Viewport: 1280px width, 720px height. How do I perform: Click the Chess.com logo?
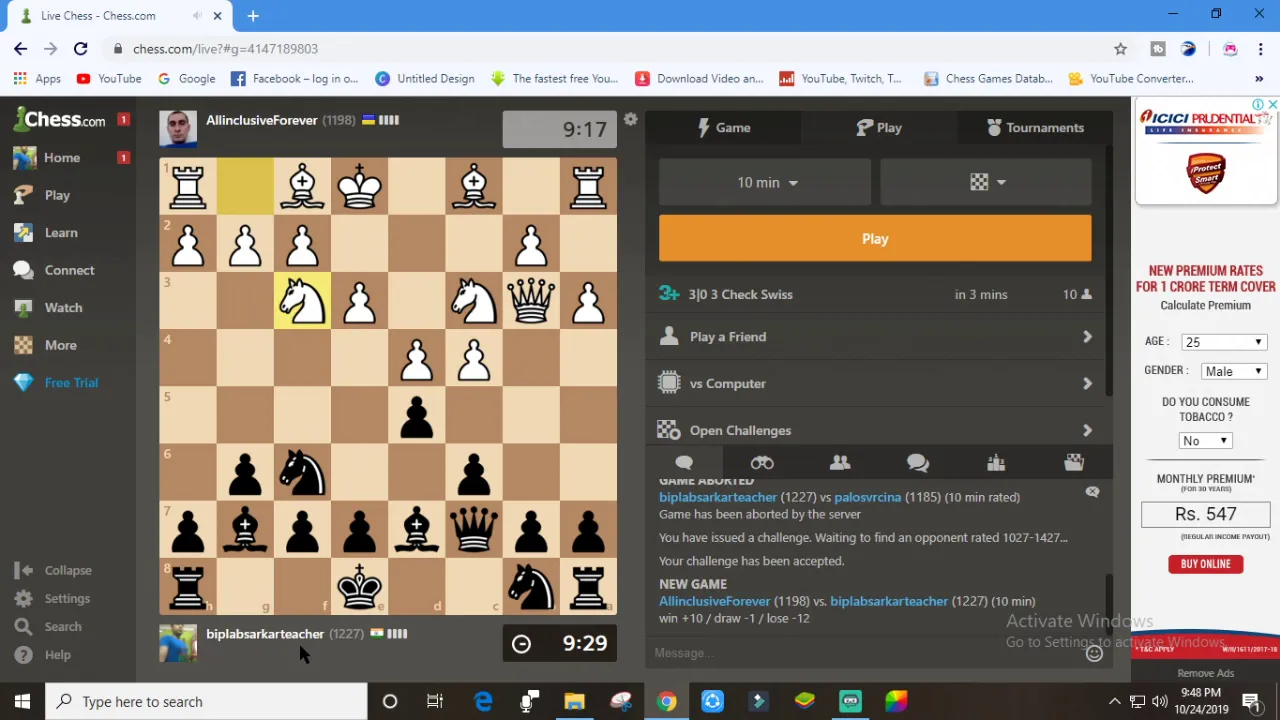(60, 120)
